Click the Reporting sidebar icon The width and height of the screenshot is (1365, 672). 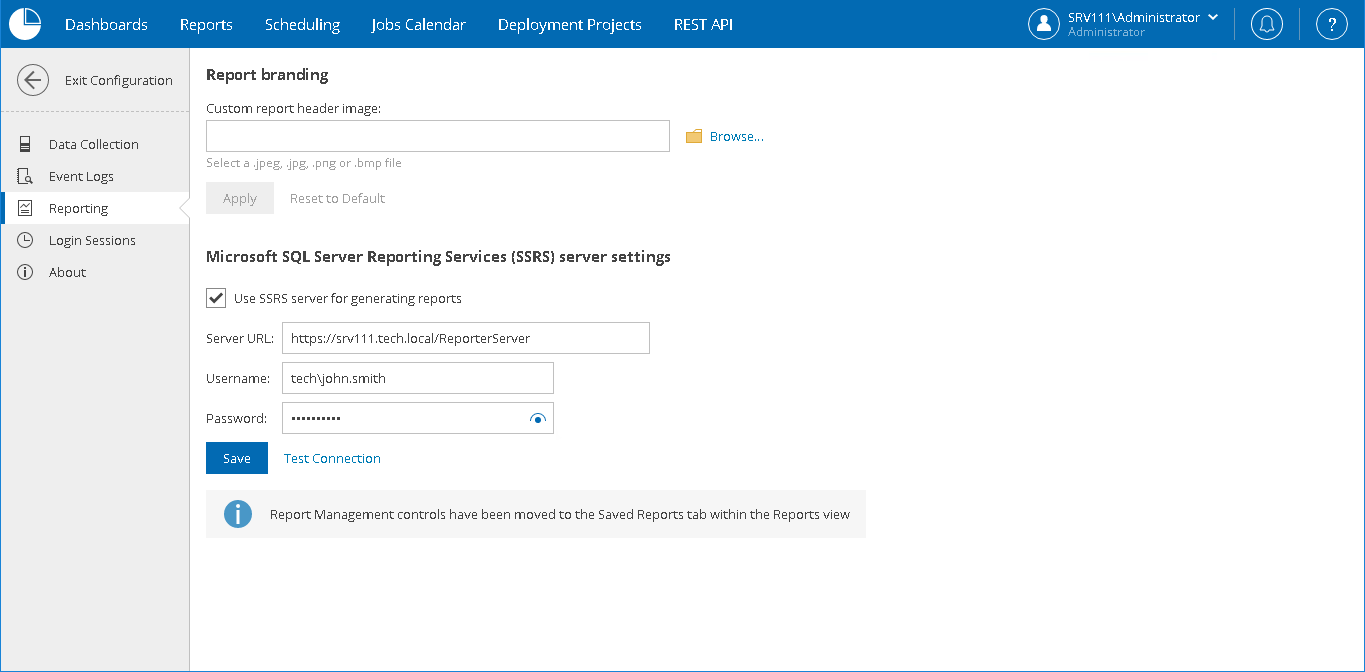pyautogui.click(x=25, y=208)
